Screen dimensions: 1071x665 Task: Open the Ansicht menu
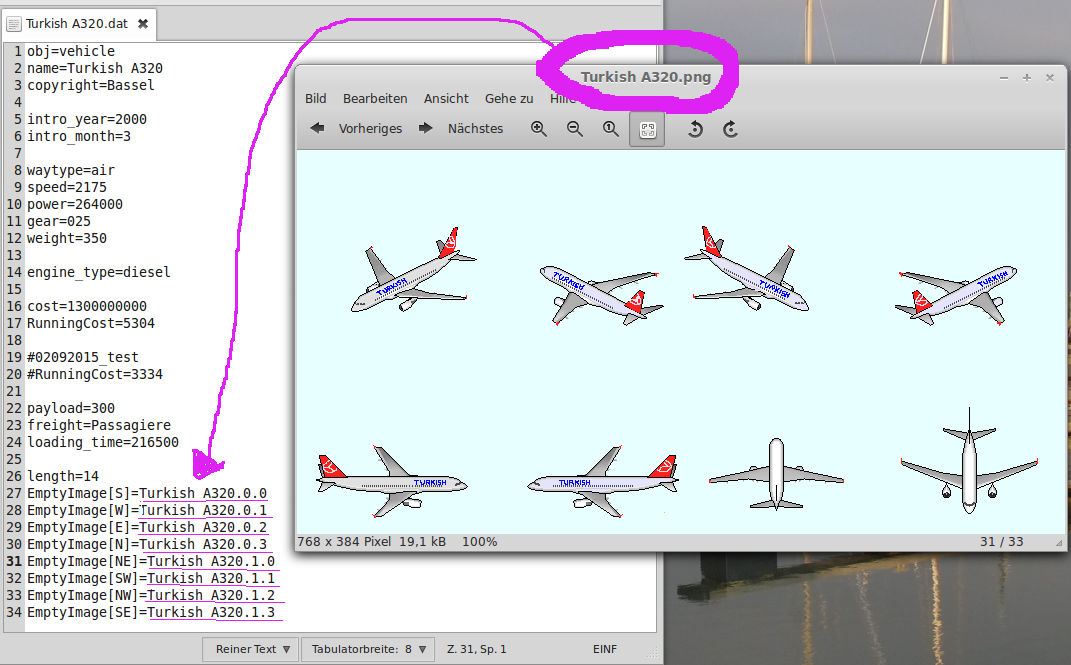point(446,98)
